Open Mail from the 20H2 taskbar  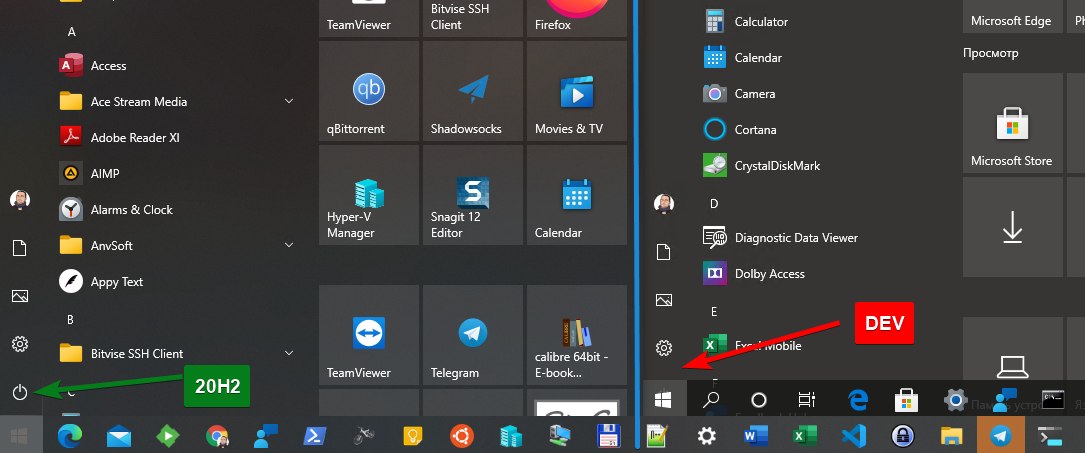point(119,436)
